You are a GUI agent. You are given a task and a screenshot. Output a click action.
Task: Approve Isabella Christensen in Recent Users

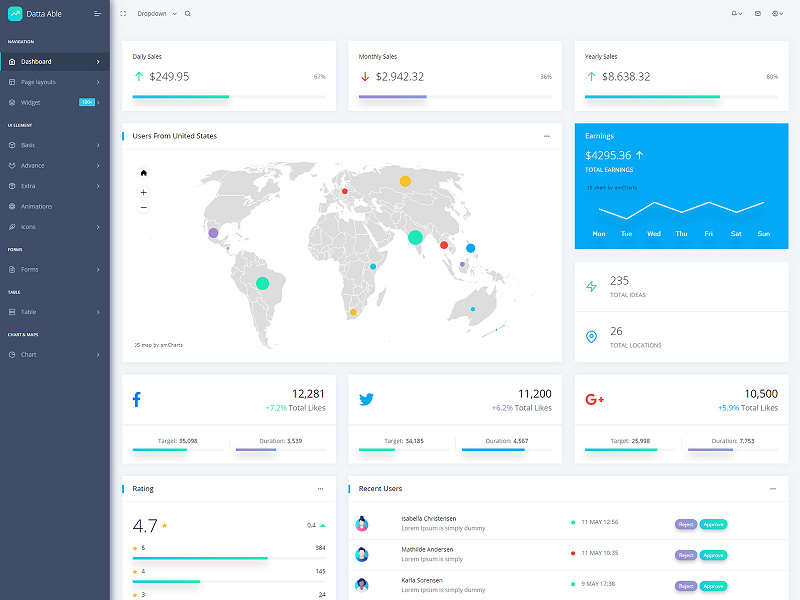pos(712,524)
